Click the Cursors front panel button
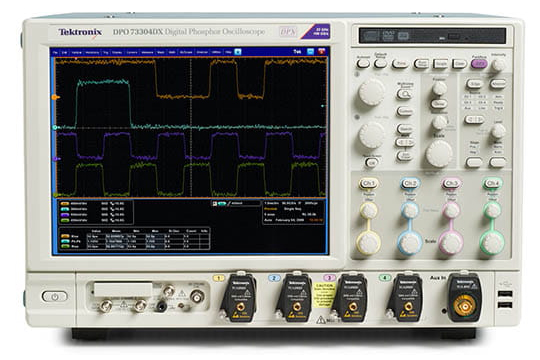Screen dimensions: 540x360 tap(404, 111)
